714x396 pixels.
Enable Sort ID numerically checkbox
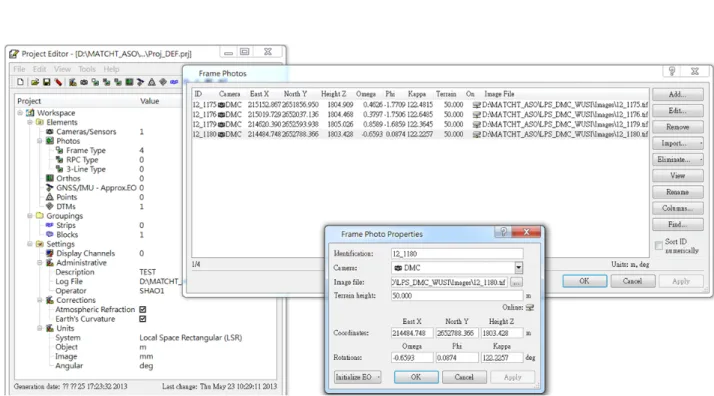(x=658, y=246)
